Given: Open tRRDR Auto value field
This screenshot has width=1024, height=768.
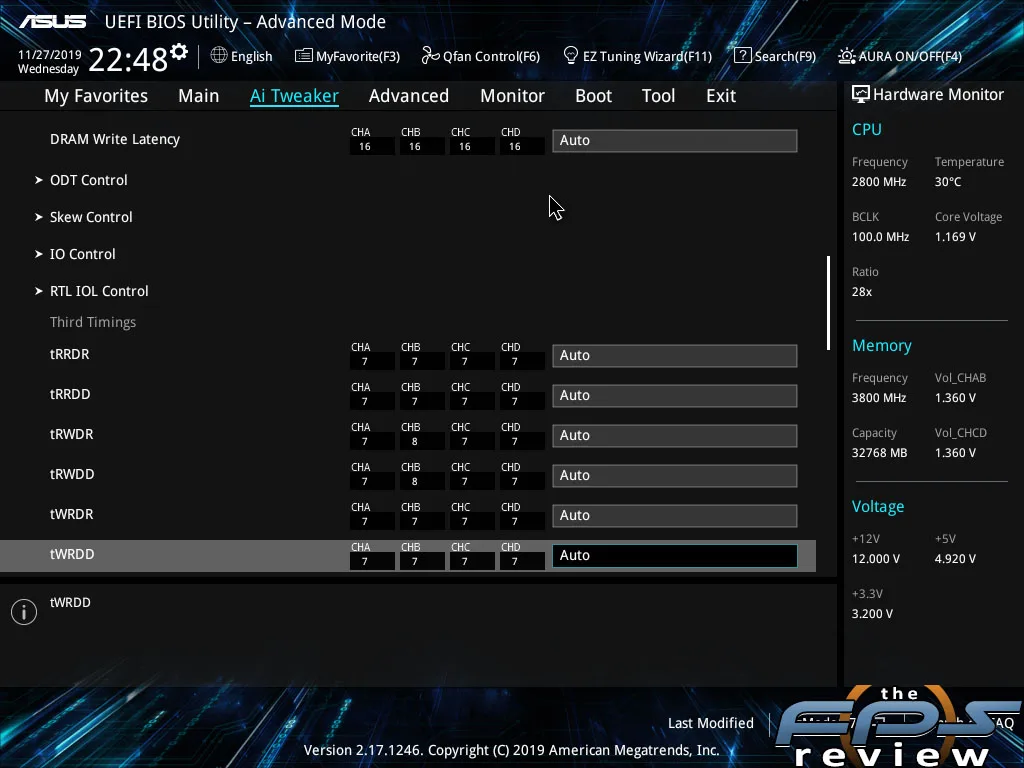Looking at the screenshot, I should [x=675, y=356].
